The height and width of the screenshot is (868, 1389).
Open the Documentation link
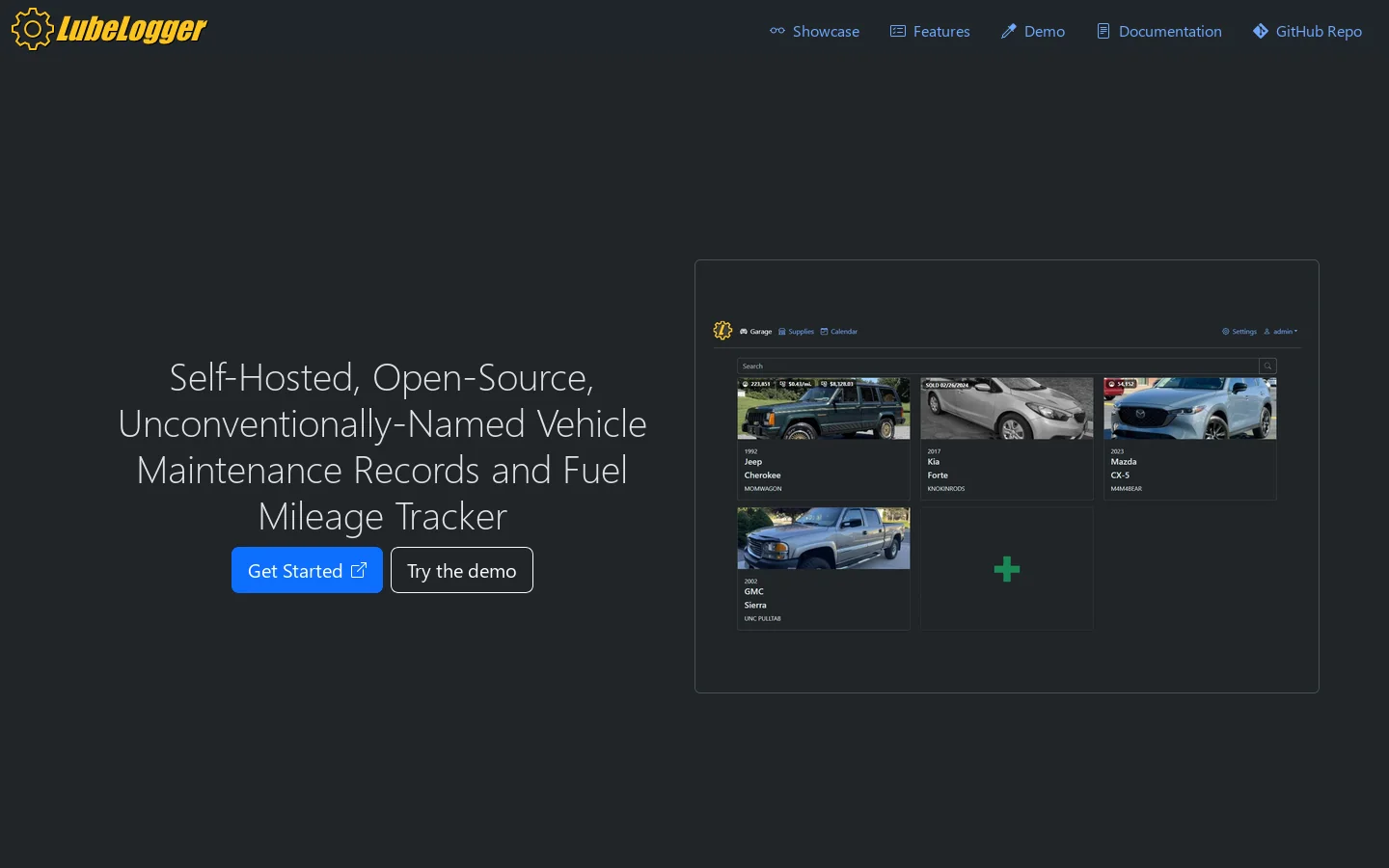pyautogui.click(x=1159, y=31)
